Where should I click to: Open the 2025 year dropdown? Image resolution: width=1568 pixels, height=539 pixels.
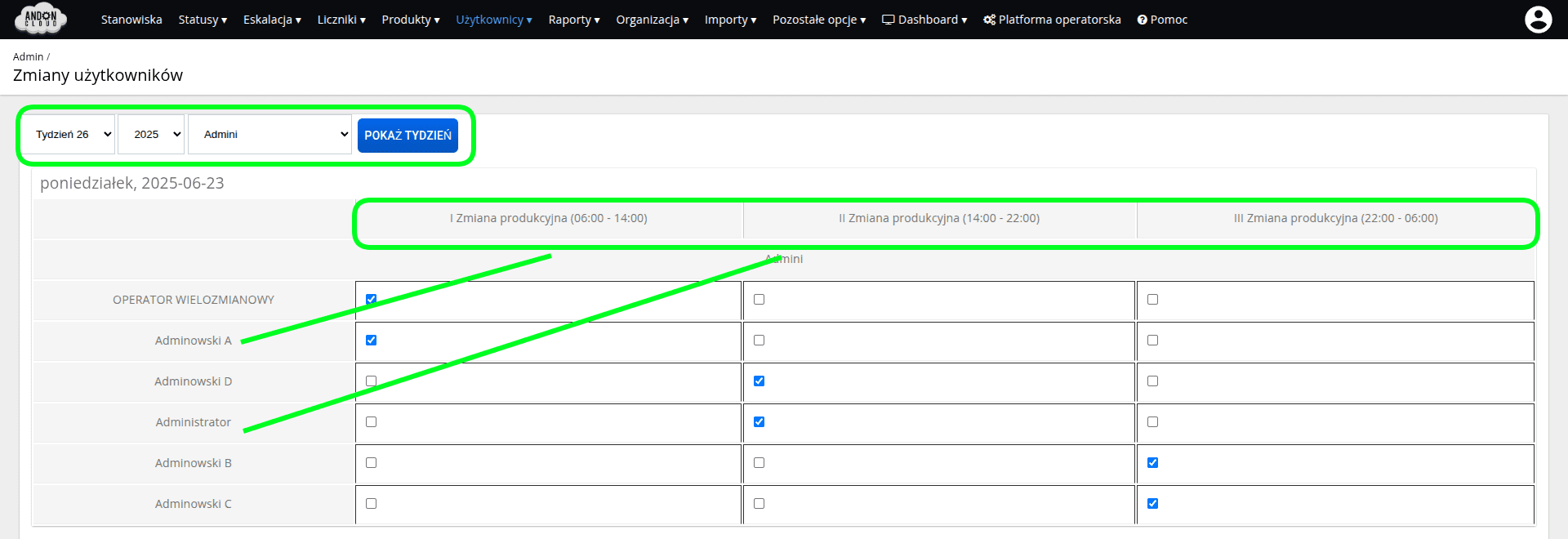(x=151, y=135)
